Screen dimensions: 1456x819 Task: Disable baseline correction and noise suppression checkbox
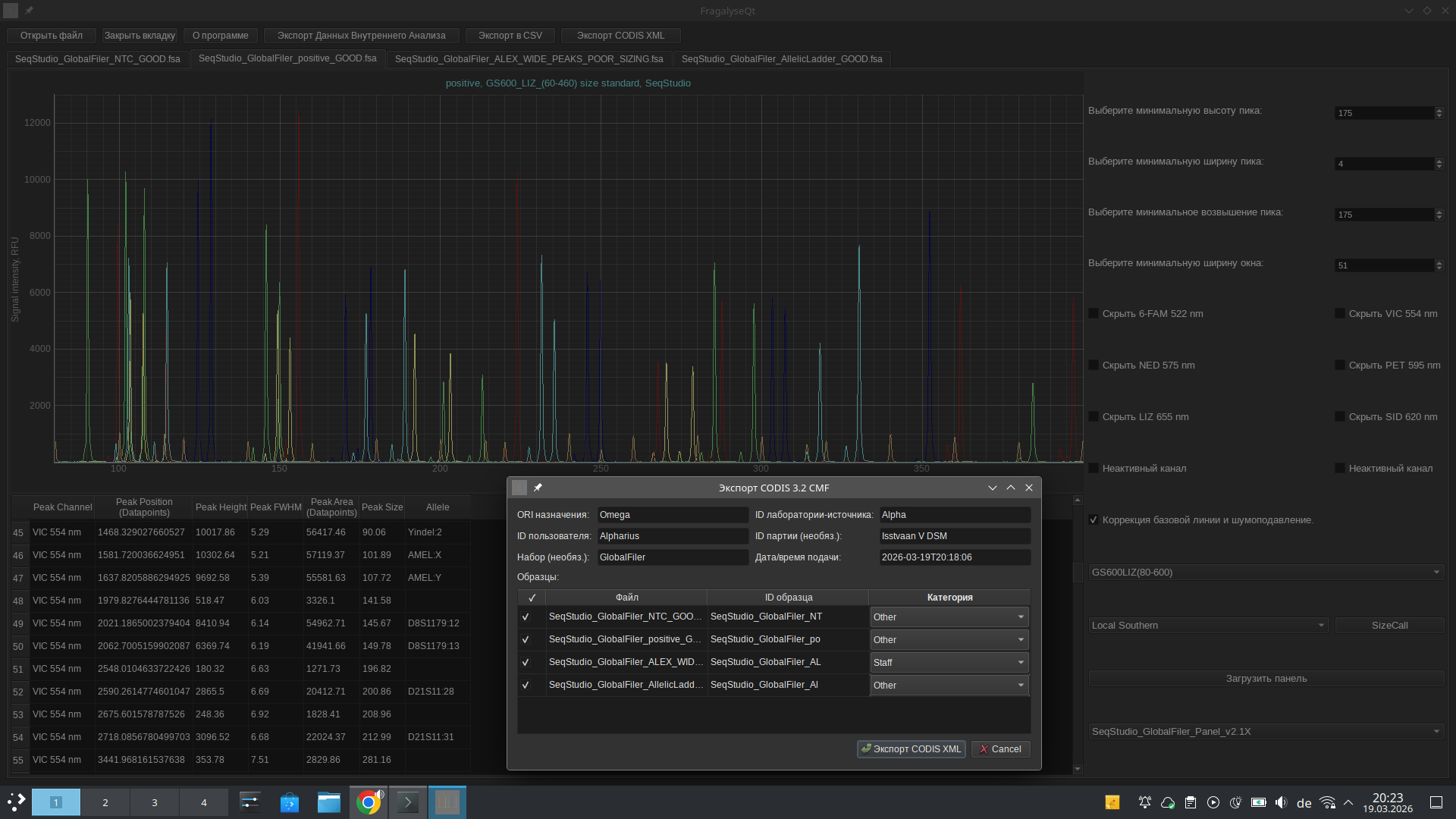(x=1094, y=519)
